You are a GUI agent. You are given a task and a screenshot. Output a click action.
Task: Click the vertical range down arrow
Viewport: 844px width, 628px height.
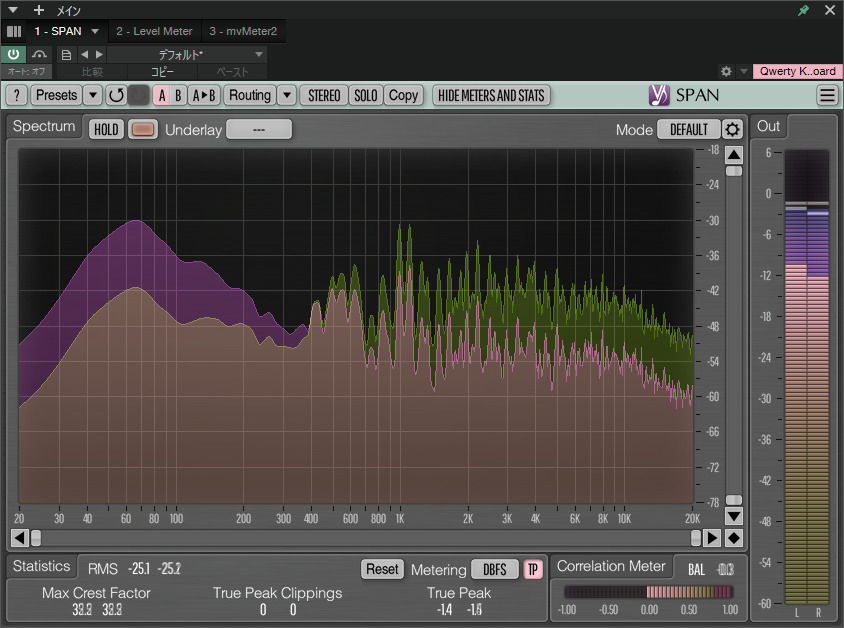734,516
